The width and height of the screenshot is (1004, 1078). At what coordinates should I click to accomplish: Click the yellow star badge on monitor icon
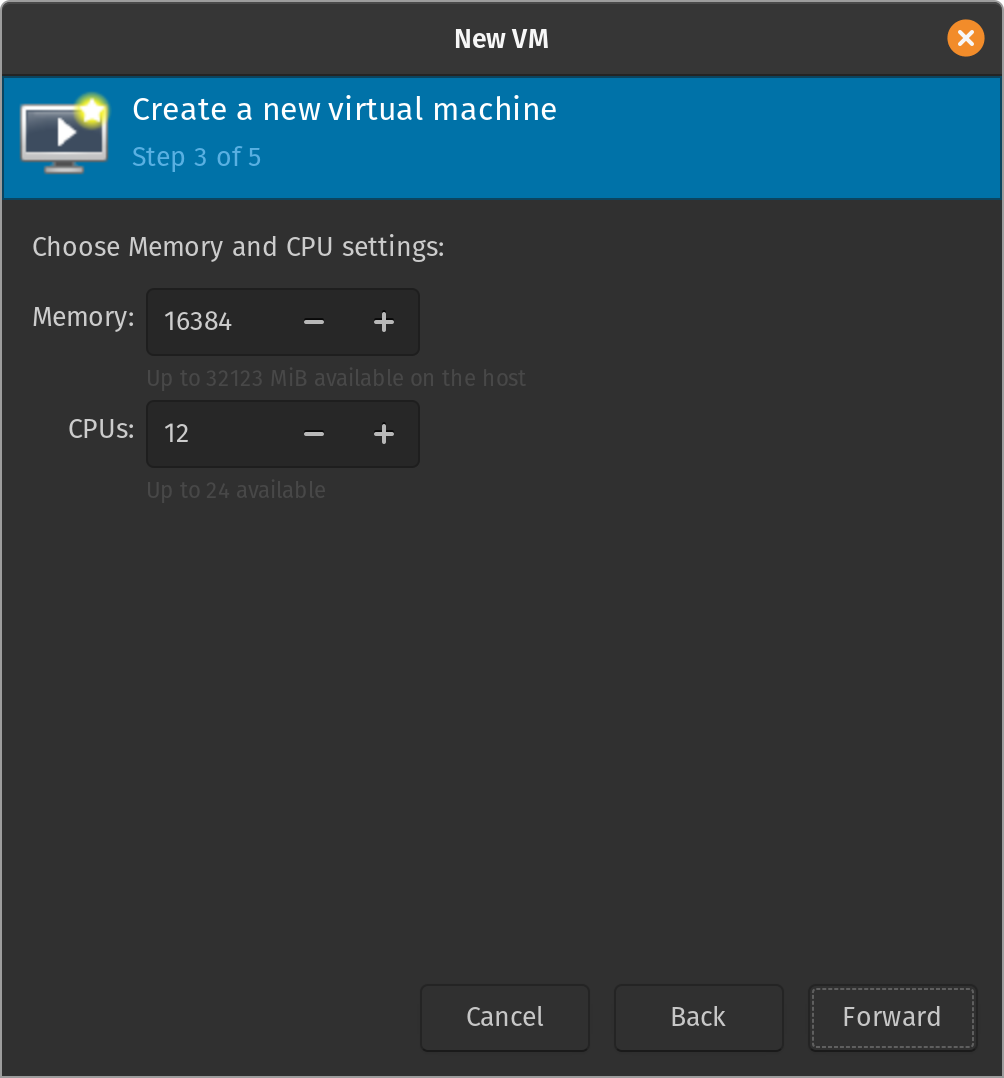point(92,110)
